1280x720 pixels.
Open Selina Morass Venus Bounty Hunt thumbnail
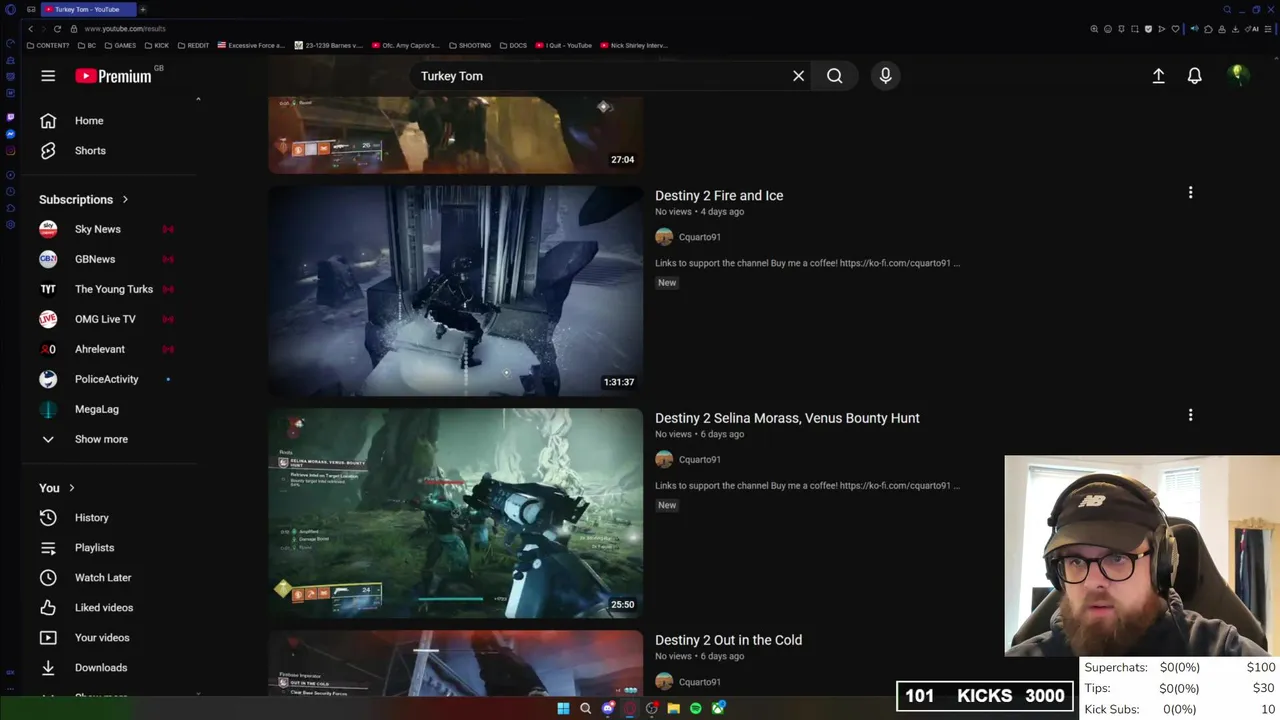tap(455, 513)
